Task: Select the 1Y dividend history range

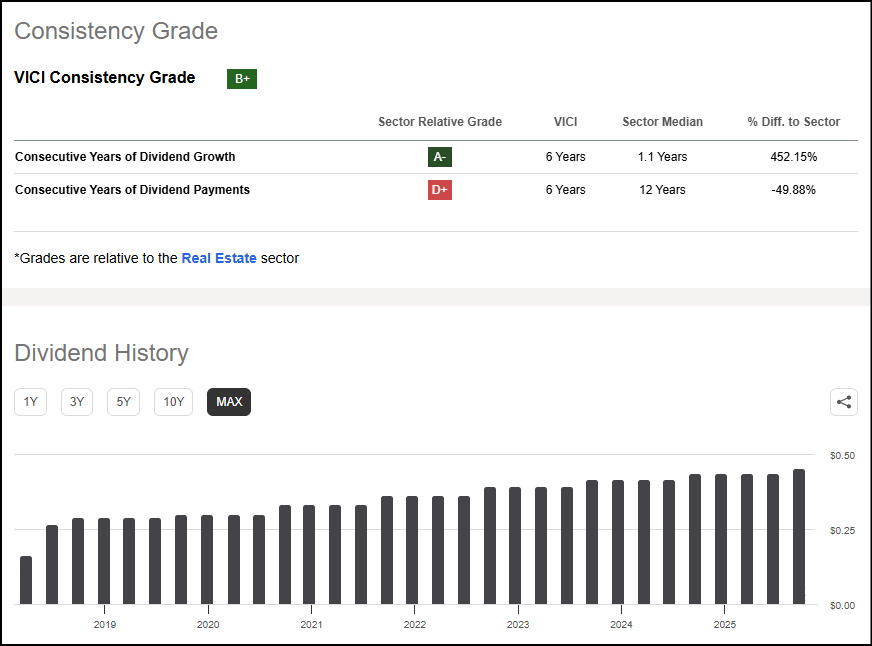Action: [31, 402]
